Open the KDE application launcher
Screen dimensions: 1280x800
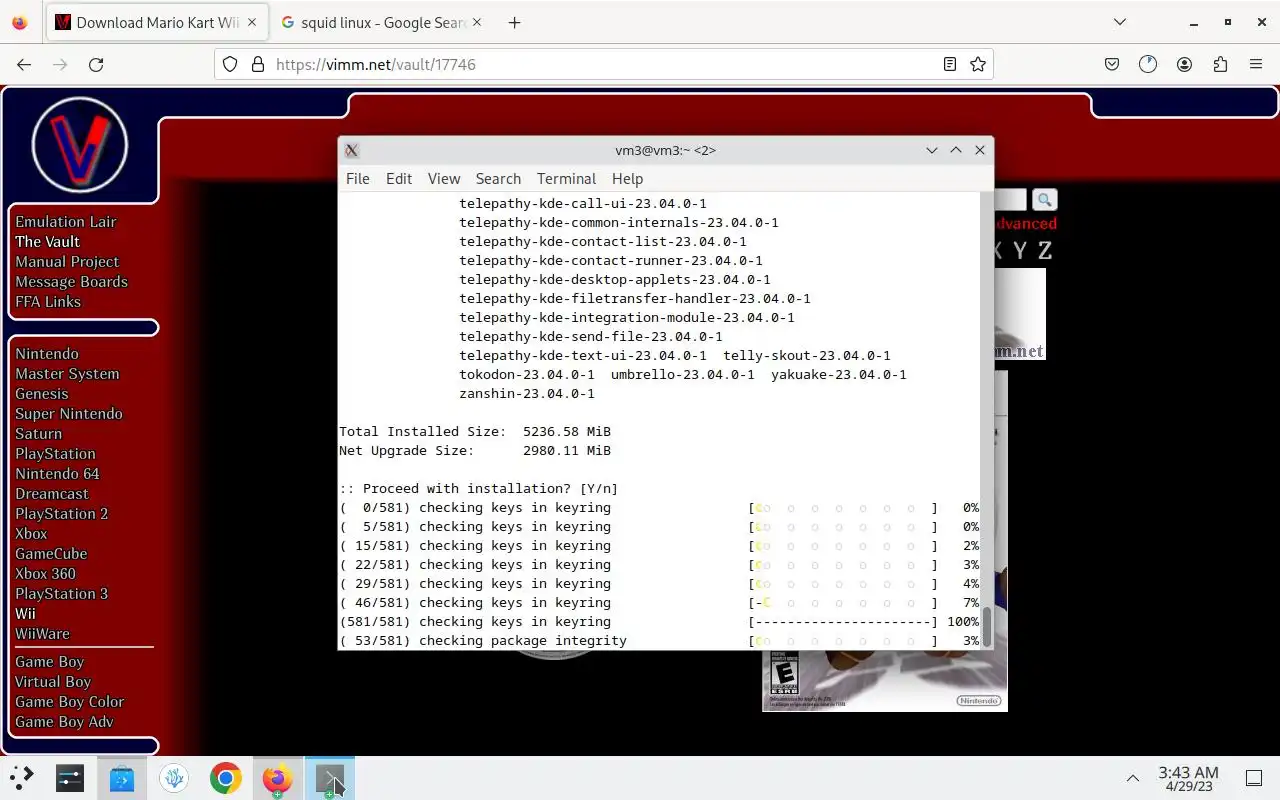pyautogui.click(x=22, y=778)
